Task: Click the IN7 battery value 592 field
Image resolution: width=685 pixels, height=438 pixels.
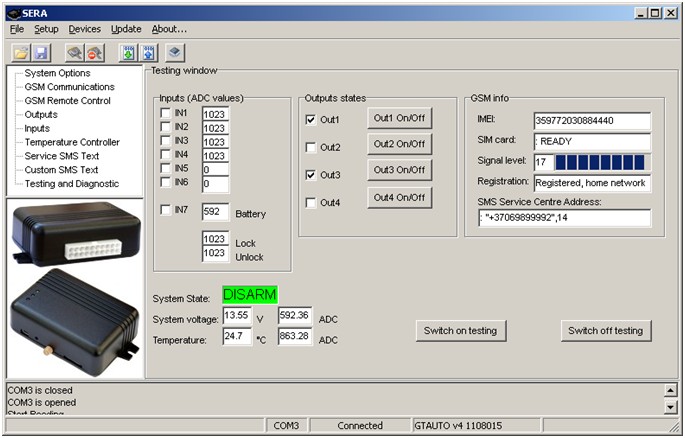Action: (215, 212)
